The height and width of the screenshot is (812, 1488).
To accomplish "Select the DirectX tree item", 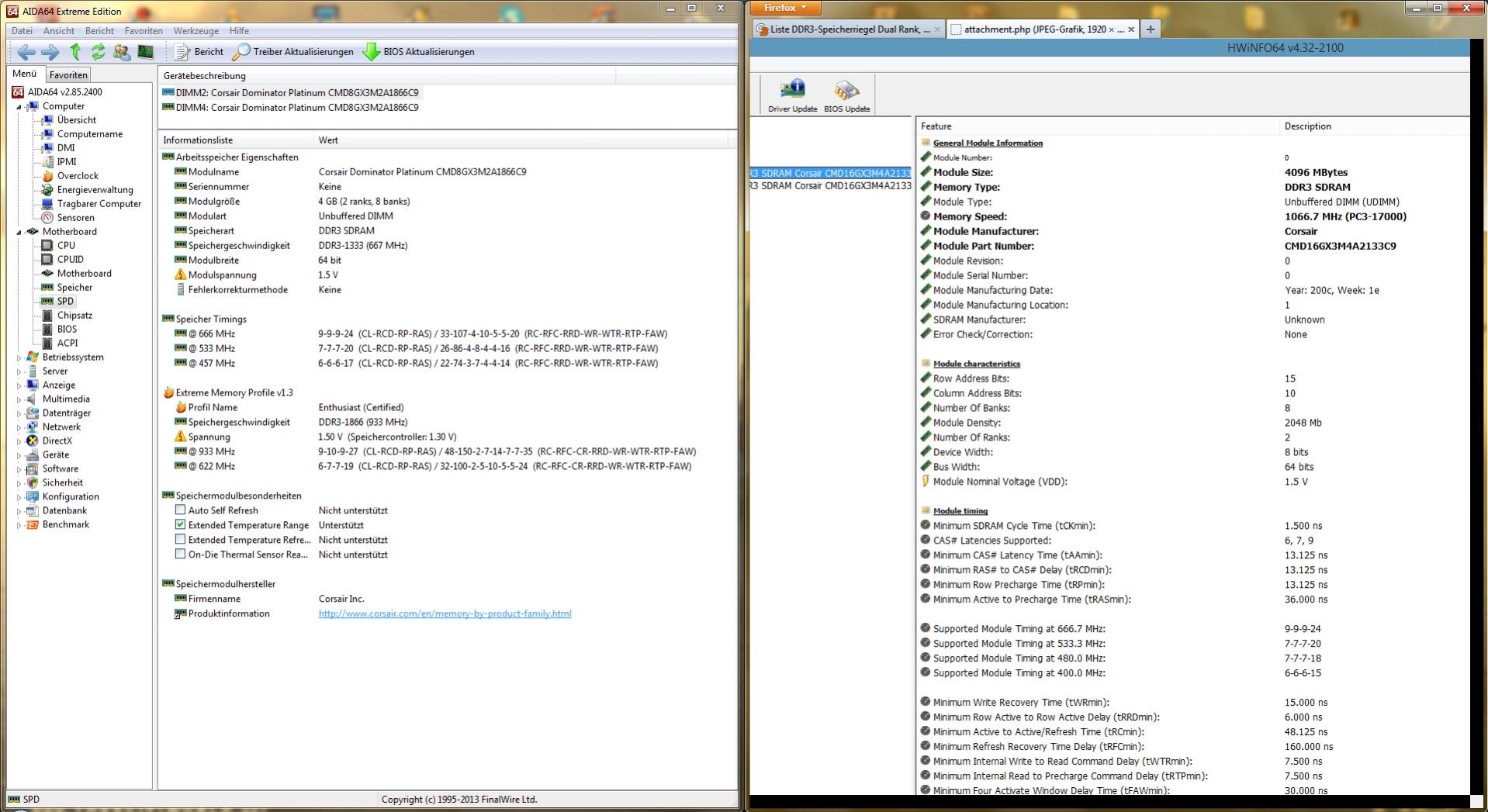I will [x=57, y=441].
